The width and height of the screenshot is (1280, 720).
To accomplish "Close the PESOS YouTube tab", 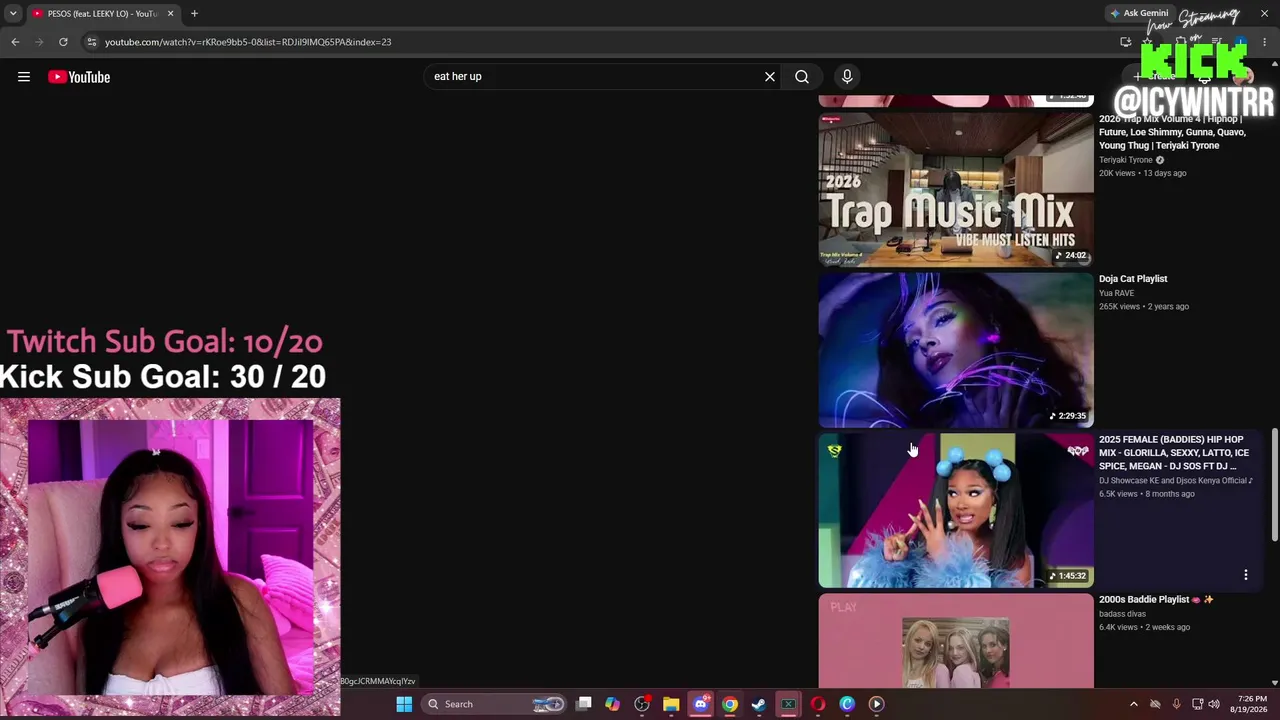I will 170,14.
